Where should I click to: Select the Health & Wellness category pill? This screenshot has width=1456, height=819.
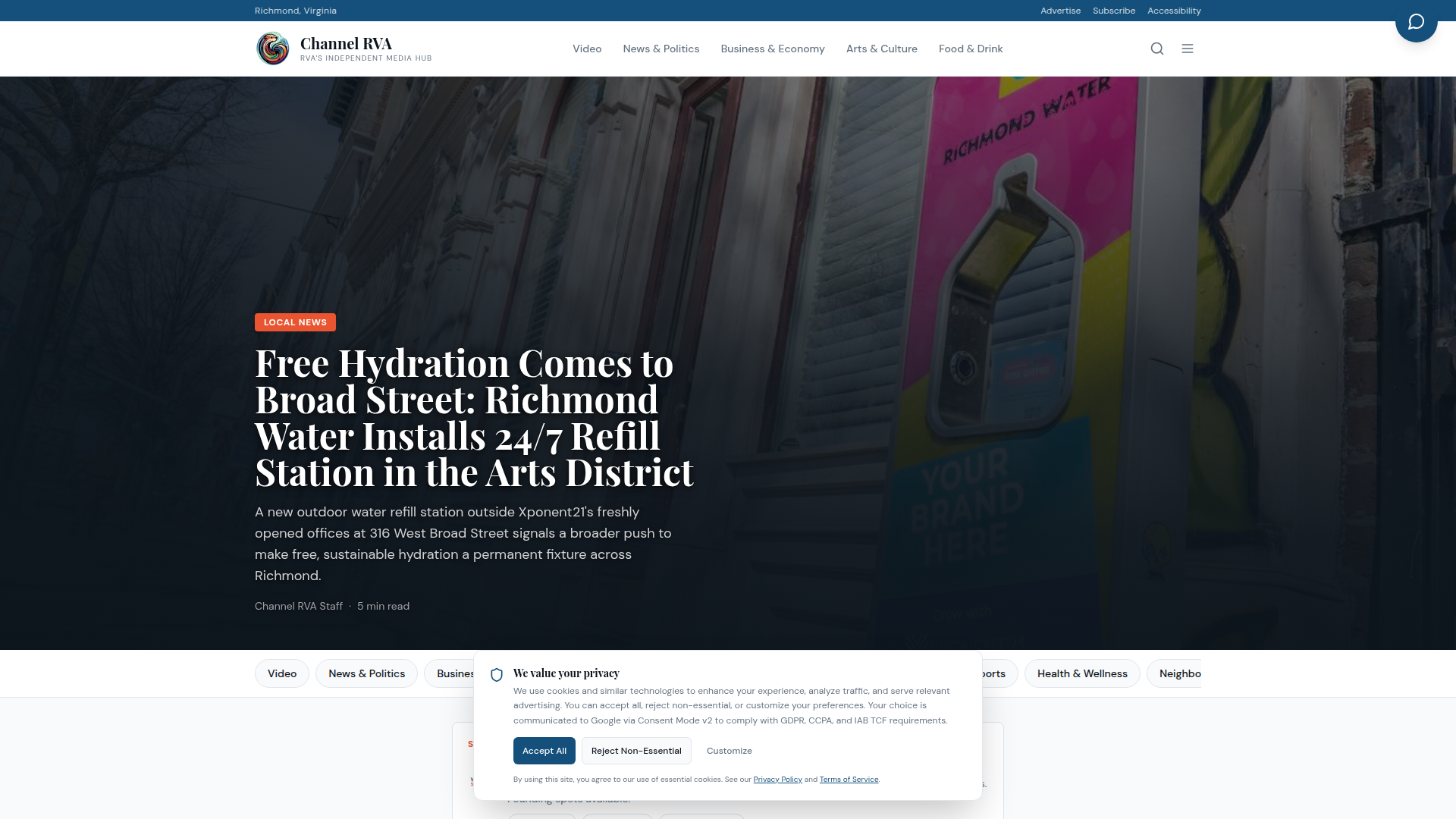[x=1082, y=673]
